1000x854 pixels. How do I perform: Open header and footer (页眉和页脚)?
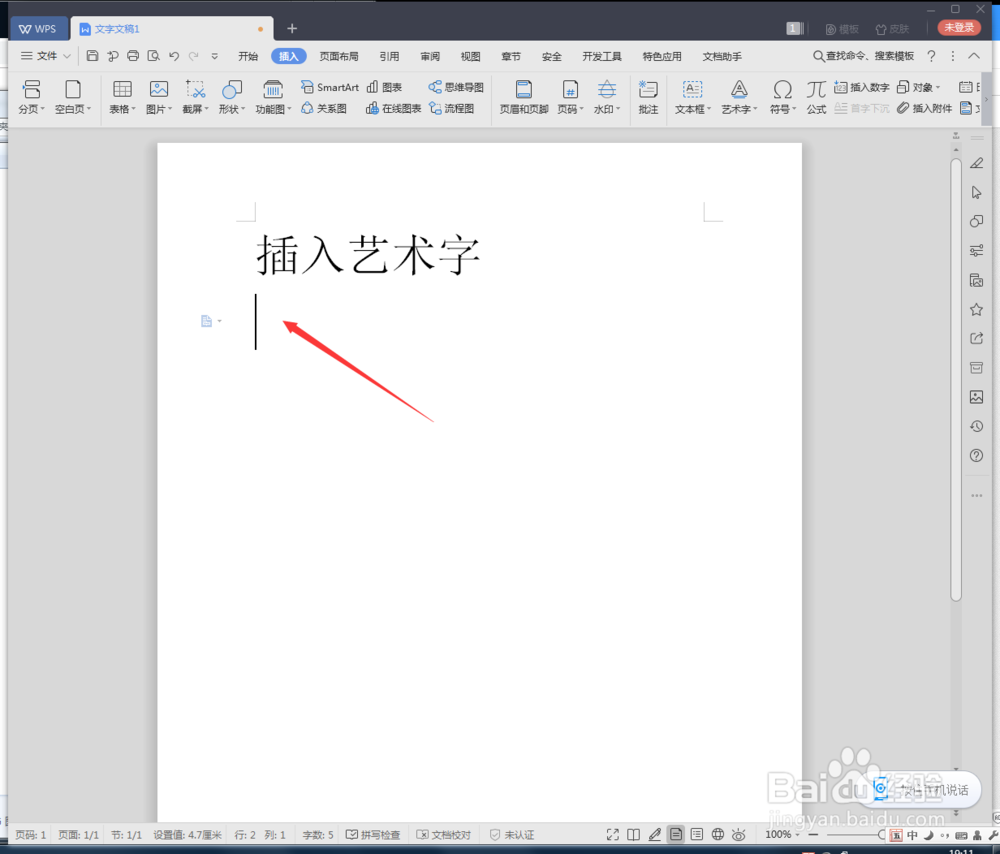pos(524,97)
